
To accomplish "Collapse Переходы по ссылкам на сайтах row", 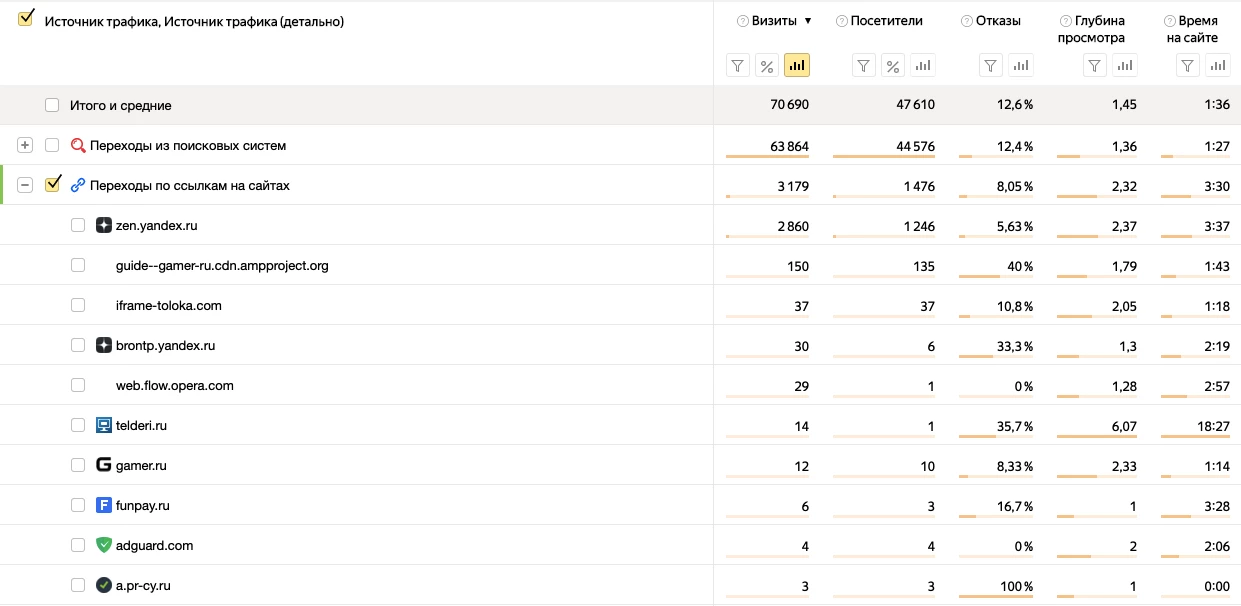I will pos(25,185).
